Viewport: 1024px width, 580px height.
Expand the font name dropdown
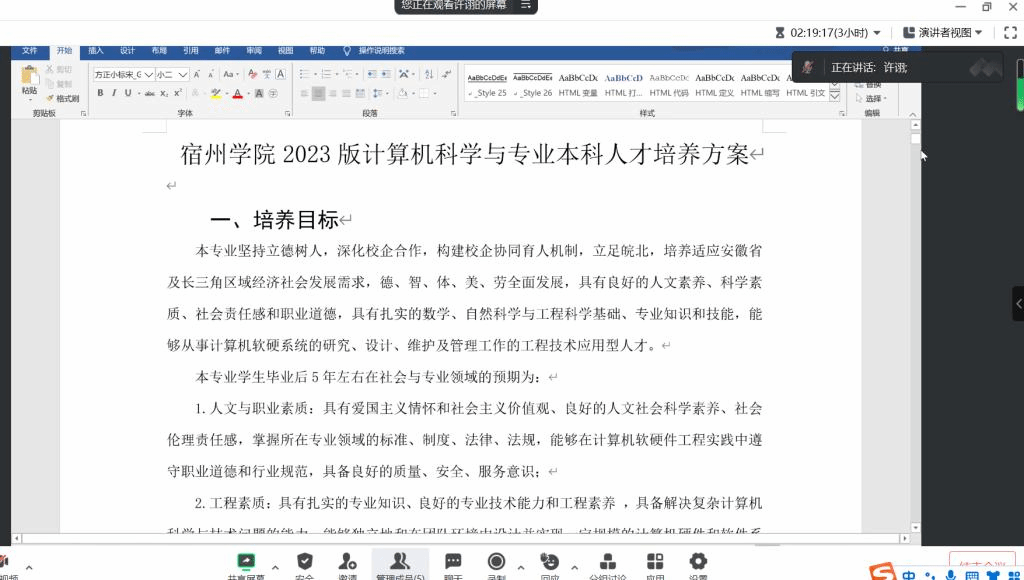(150, 74)
